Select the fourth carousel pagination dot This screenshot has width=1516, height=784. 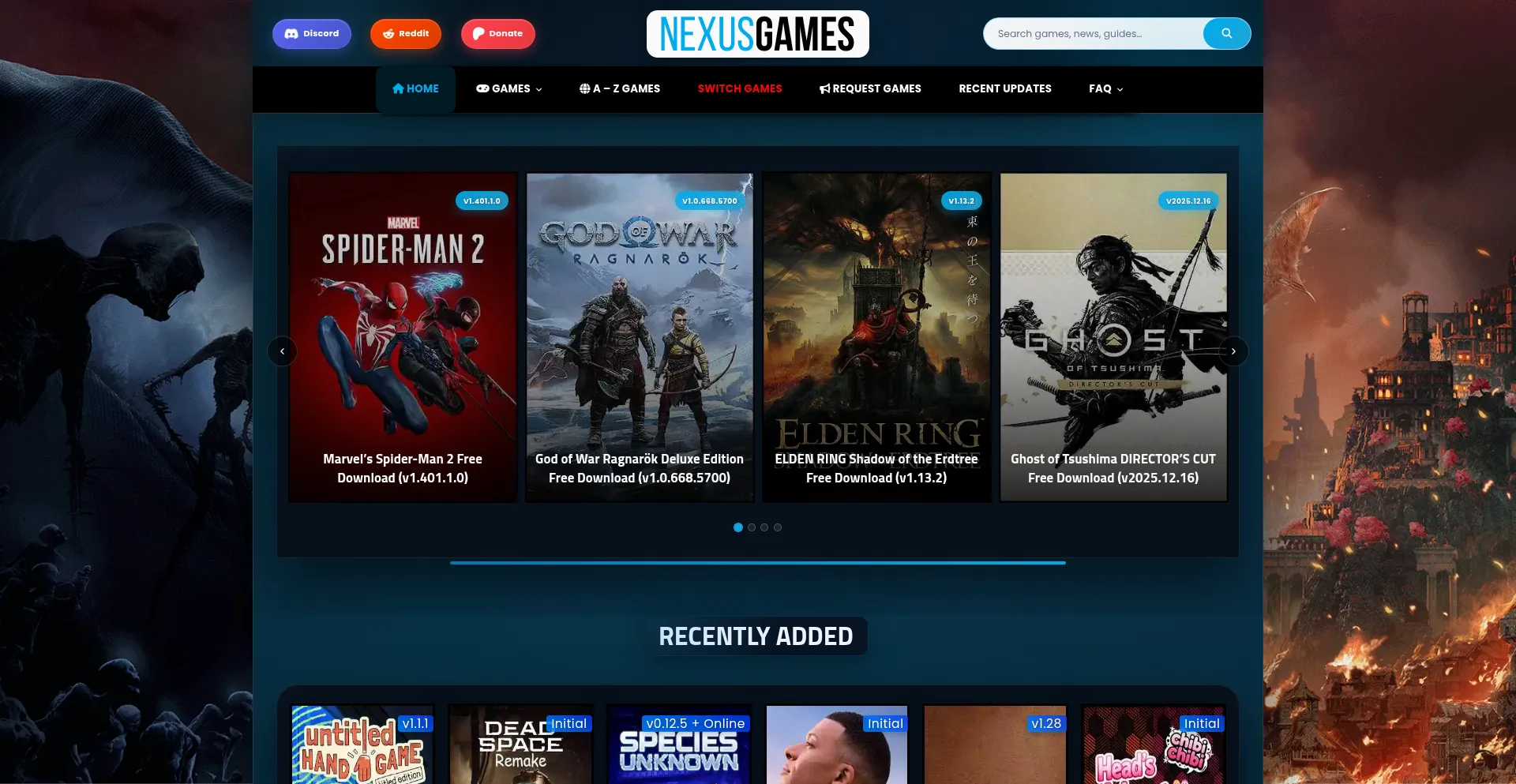(x=778, y=527)
